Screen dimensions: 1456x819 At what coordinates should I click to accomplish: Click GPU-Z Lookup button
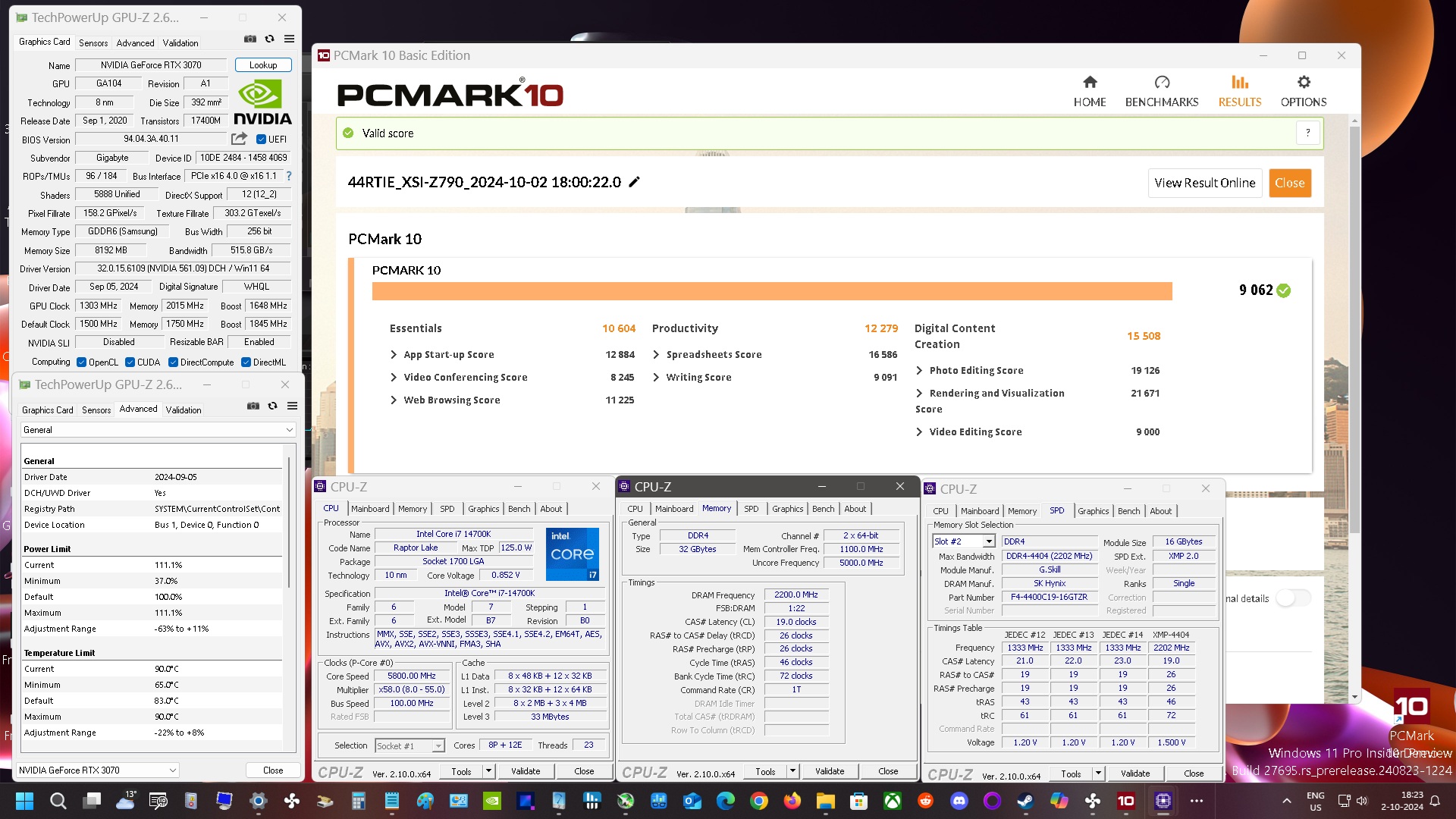point(263,65)
